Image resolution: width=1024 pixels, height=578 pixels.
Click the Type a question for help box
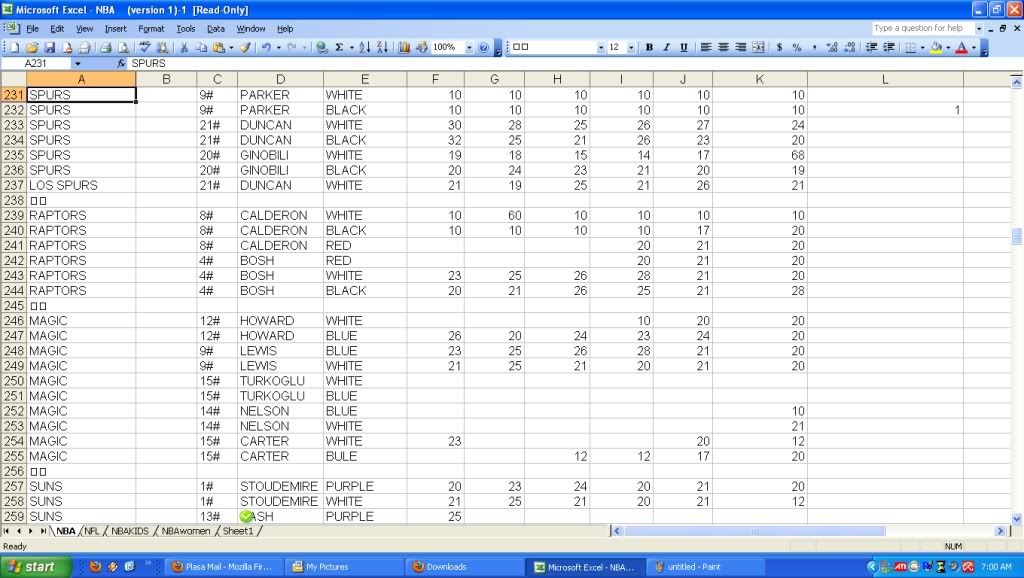click(923, 28)
